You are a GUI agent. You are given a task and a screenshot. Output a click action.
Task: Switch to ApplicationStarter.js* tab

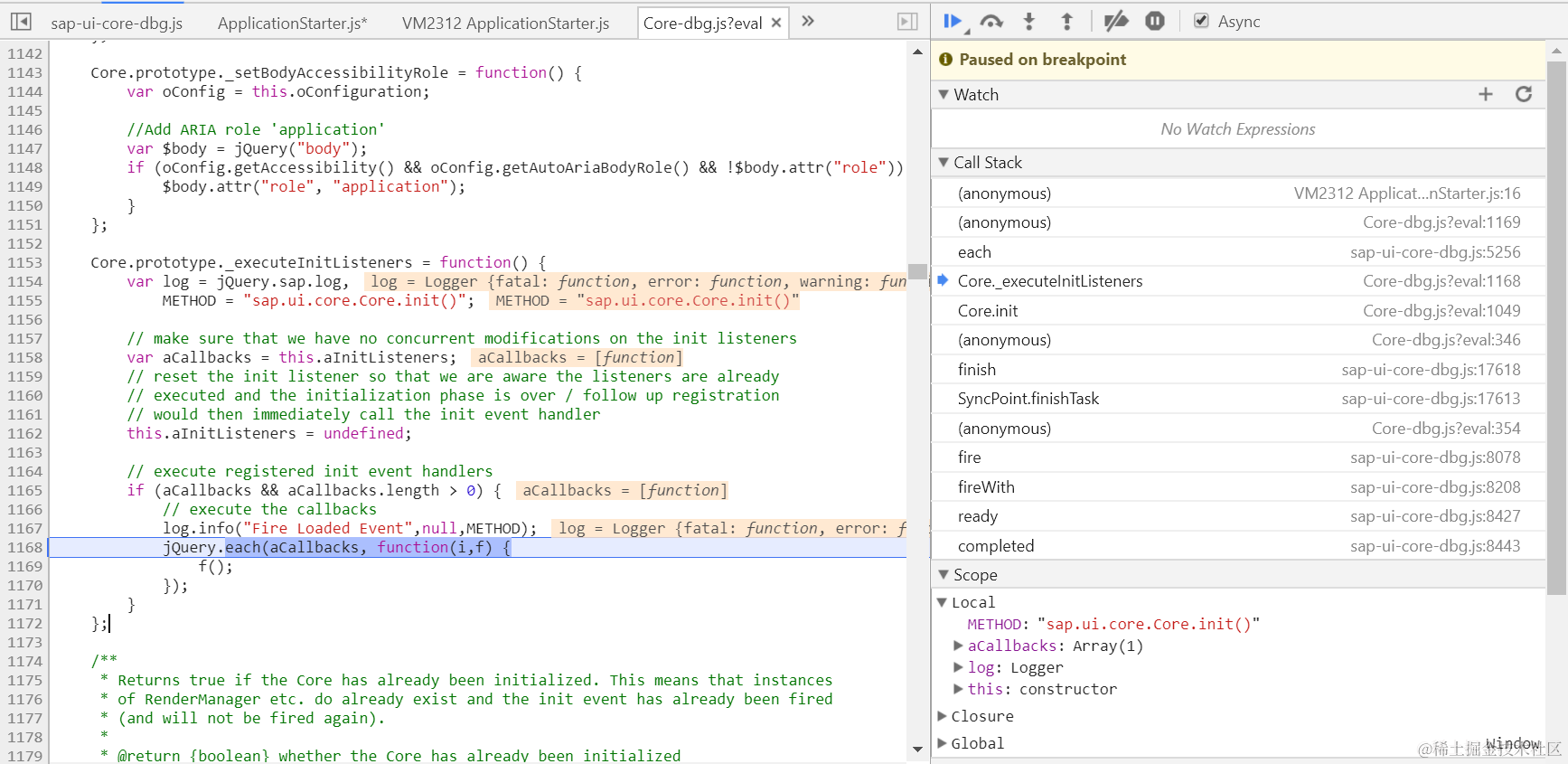point(292,23)
